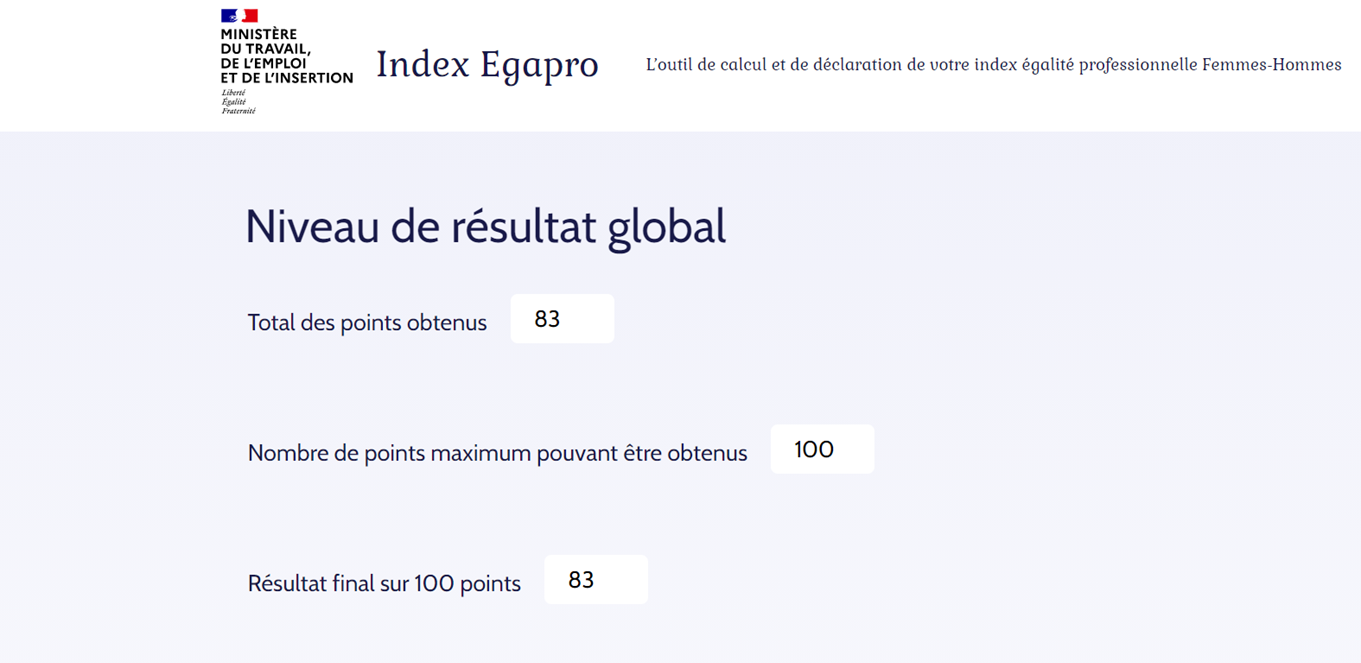
Task: Focus the 'Résultat final' field showing 83
Action: (x=596, y=580)
